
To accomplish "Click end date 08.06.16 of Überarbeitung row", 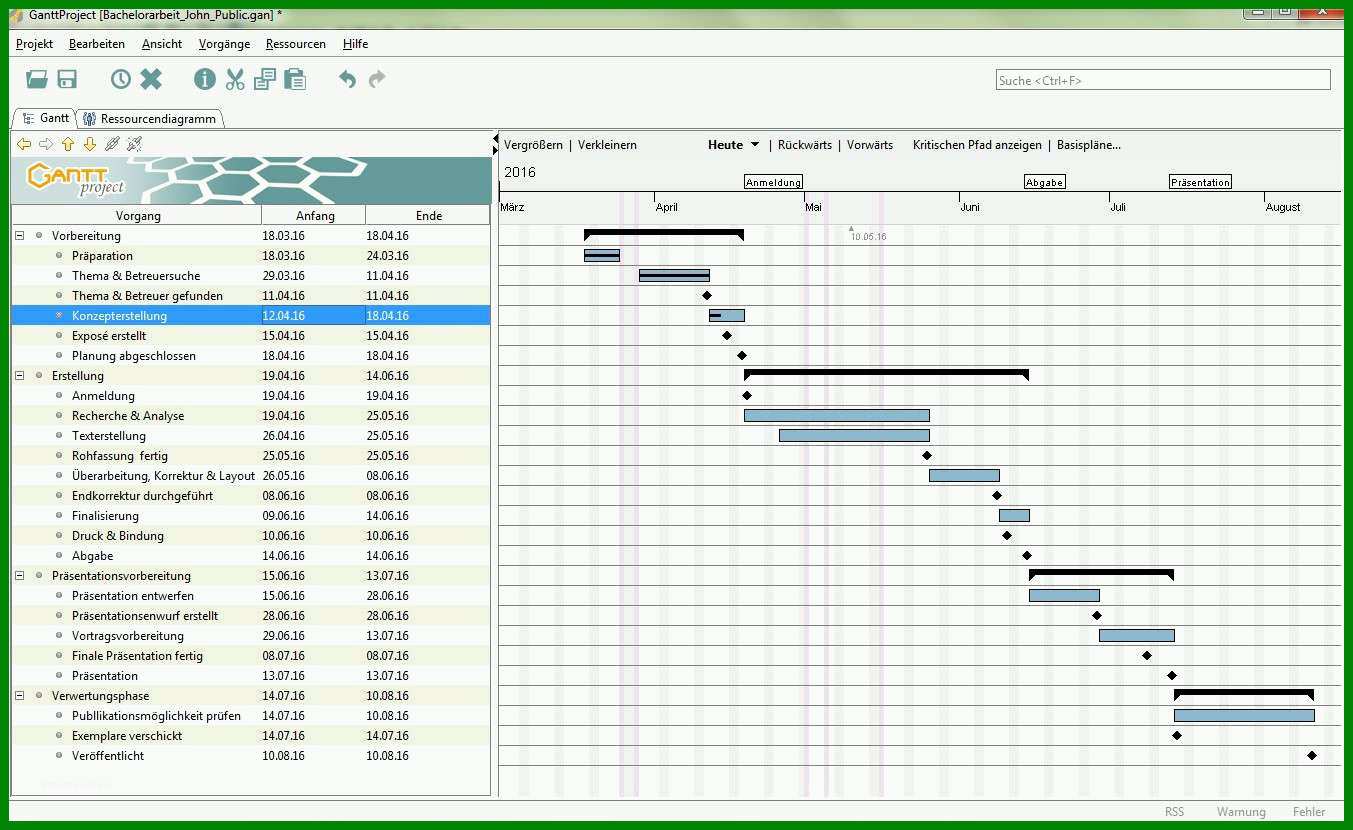I will click(388, 476).
